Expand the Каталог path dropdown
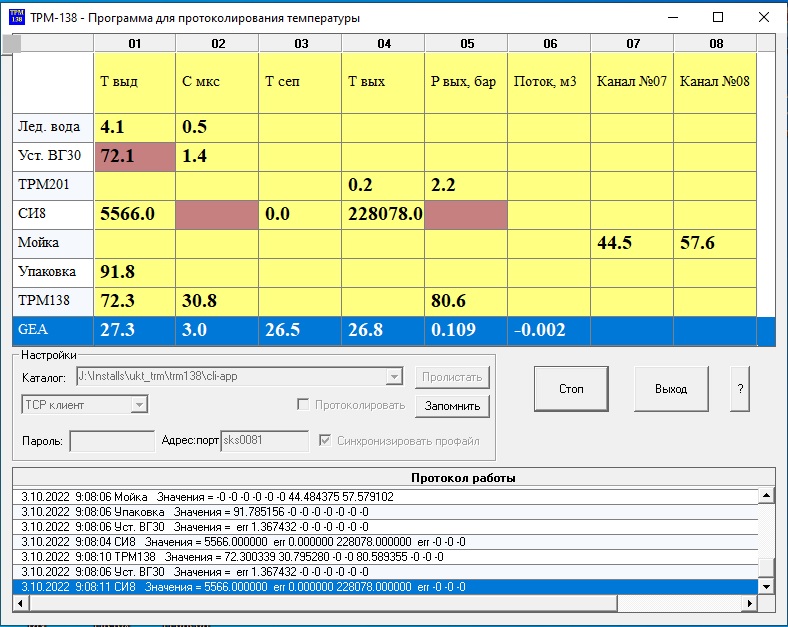The height and width of the screenshot is (627, 788). (x=394, y=377)
